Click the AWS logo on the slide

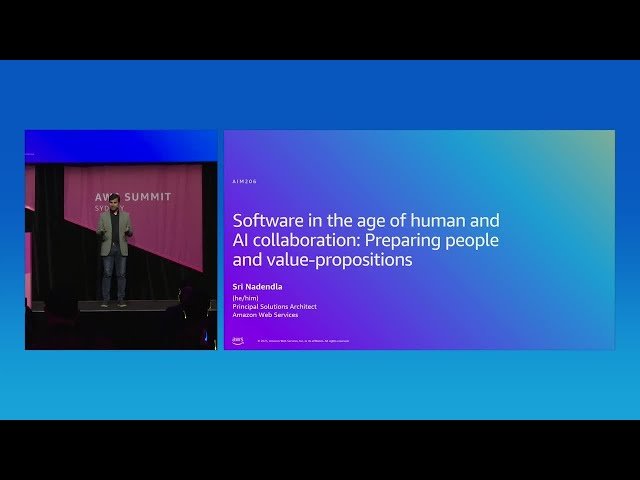[238, 341]
